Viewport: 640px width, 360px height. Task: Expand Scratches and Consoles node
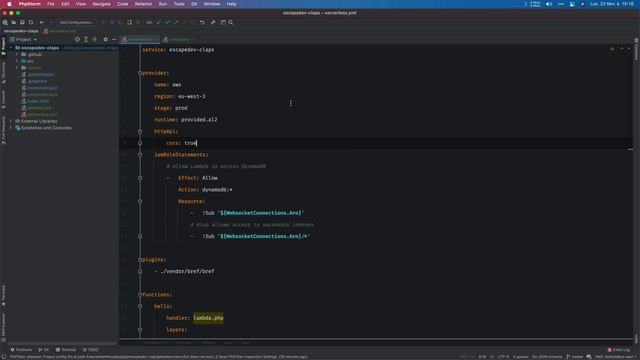11,128
